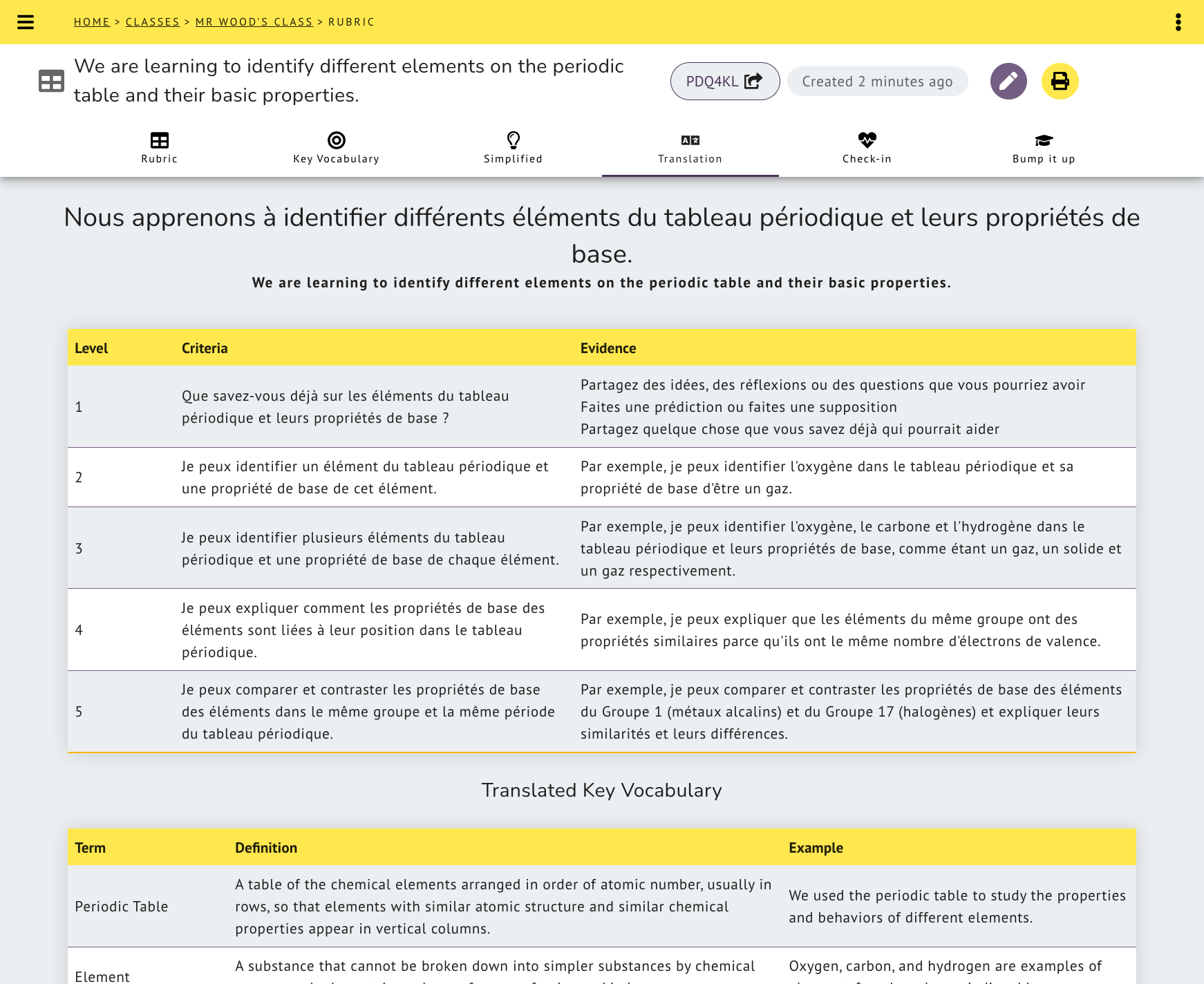1204x984 pixels.
Task: Click the 'Translated Key Vocabulary' heading
Action: [602, 791]
